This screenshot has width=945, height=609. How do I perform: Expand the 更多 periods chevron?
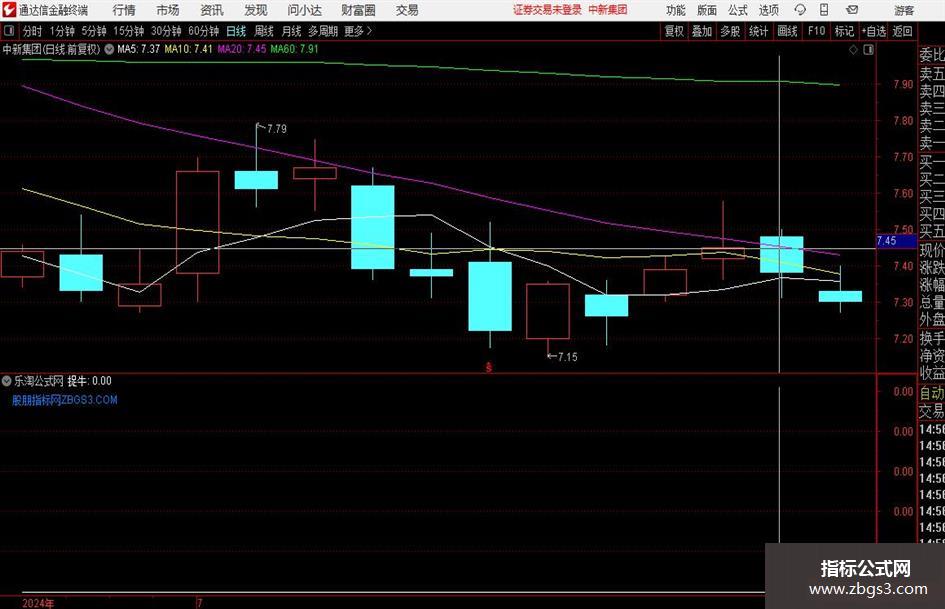[358, 31]
